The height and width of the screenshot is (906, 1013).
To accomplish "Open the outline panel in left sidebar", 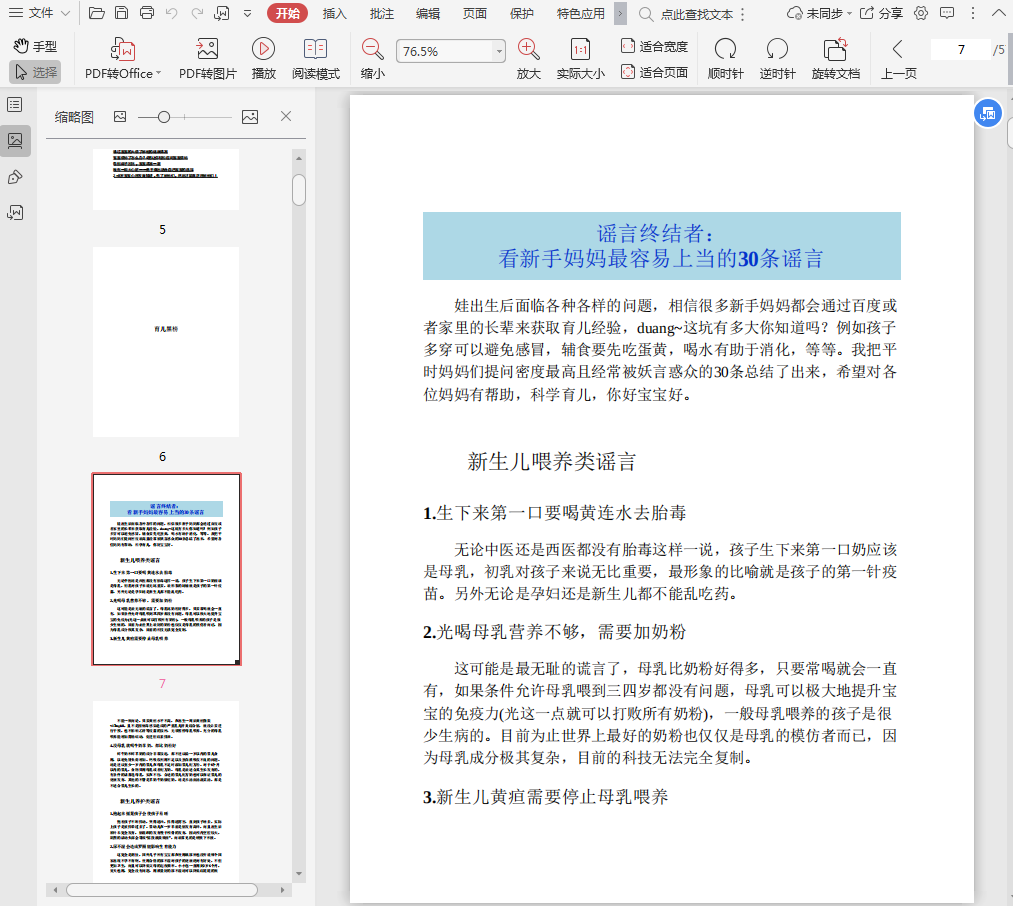I will click(15, 105).
